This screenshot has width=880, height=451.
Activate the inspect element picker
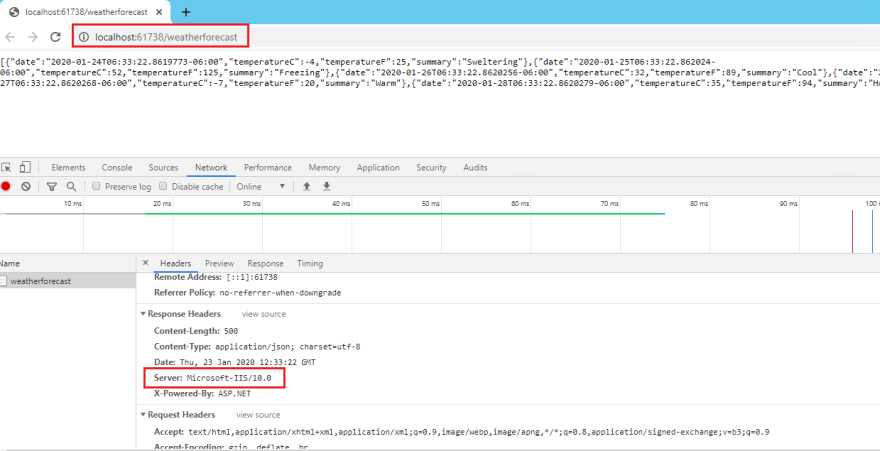point(6,167)
